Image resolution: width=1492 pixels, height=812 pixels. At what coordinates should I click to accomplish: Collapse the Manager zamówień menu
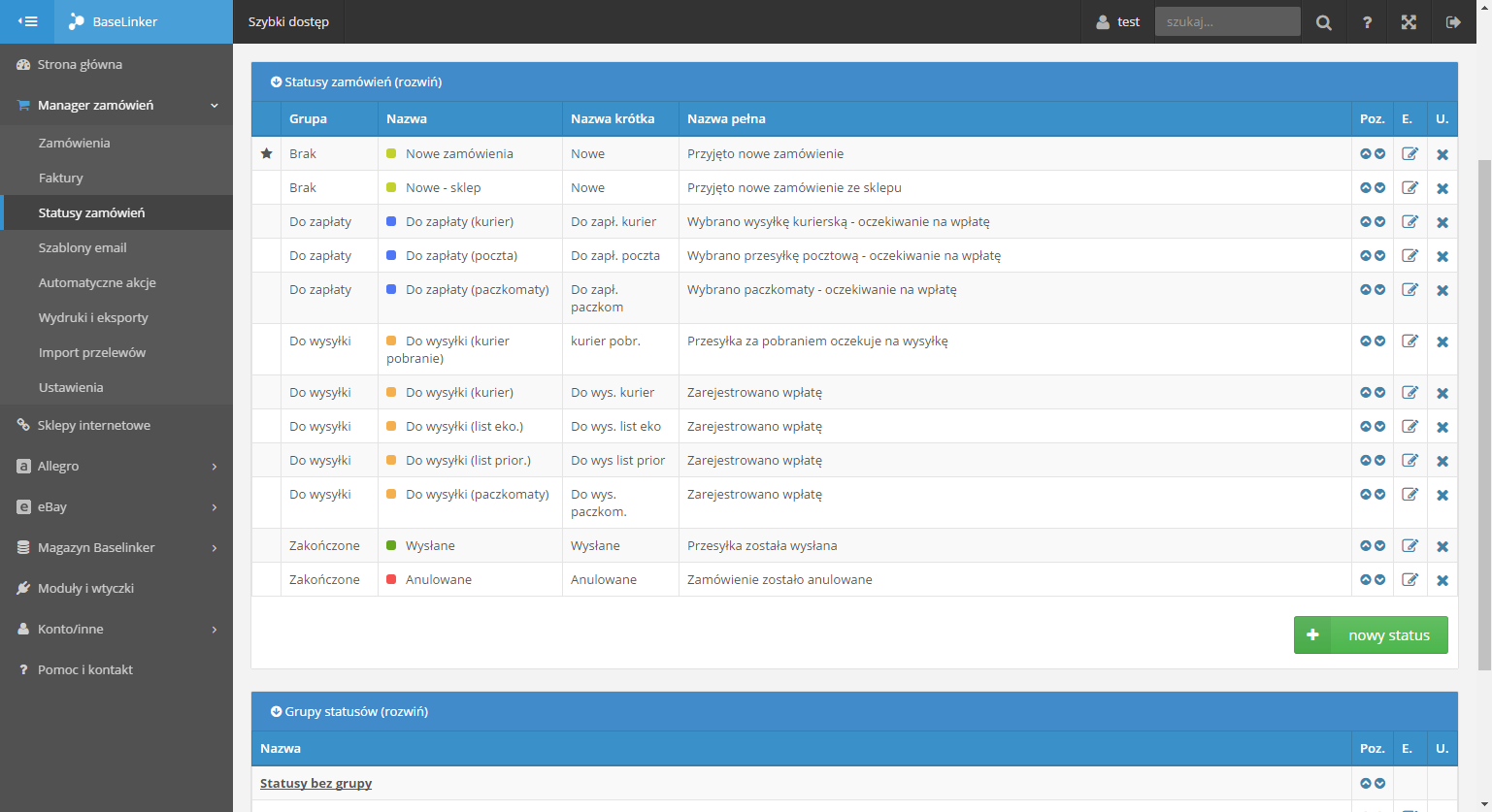pos(116,105)
